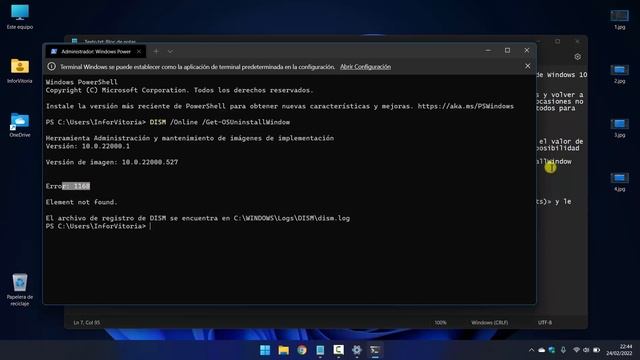Select the InforVitoria user folder icon
The width and height of the screenshot is (640, 360).
20,71
